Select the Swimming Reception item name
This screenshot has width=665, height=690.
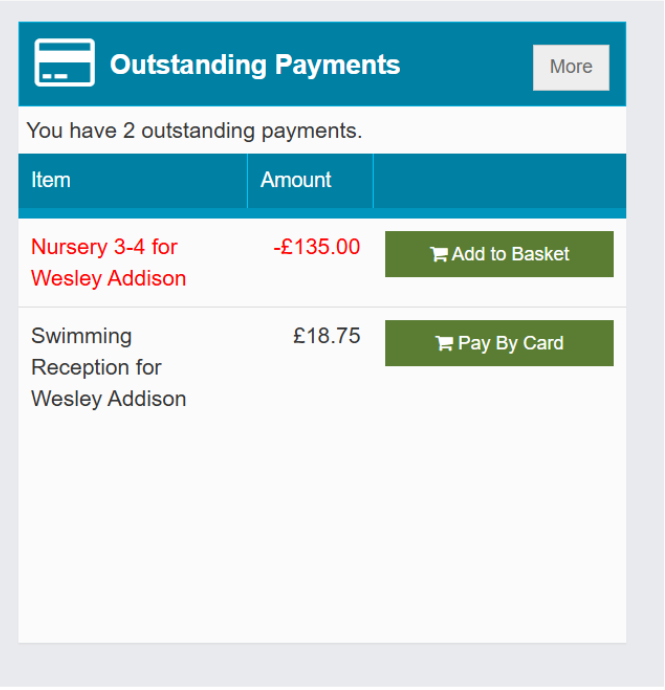point(82,336)
